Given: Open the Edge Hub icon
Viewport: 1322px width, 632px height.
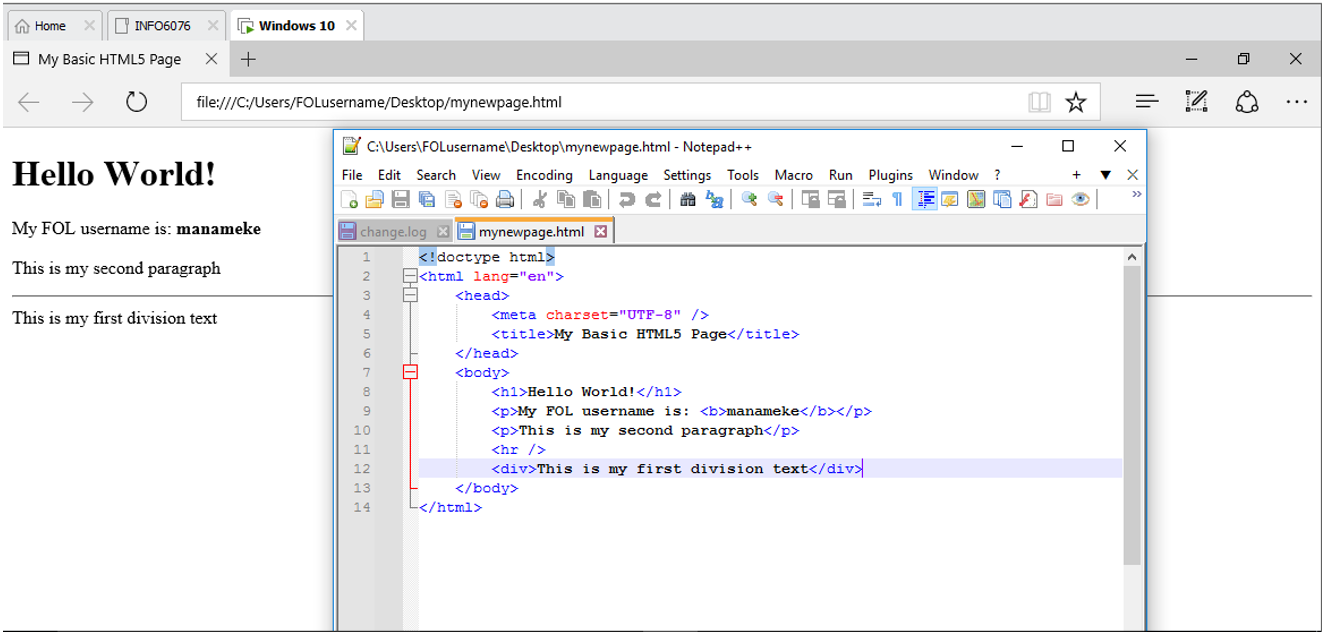Looking at the screenshot, I should coord(1147,101).
